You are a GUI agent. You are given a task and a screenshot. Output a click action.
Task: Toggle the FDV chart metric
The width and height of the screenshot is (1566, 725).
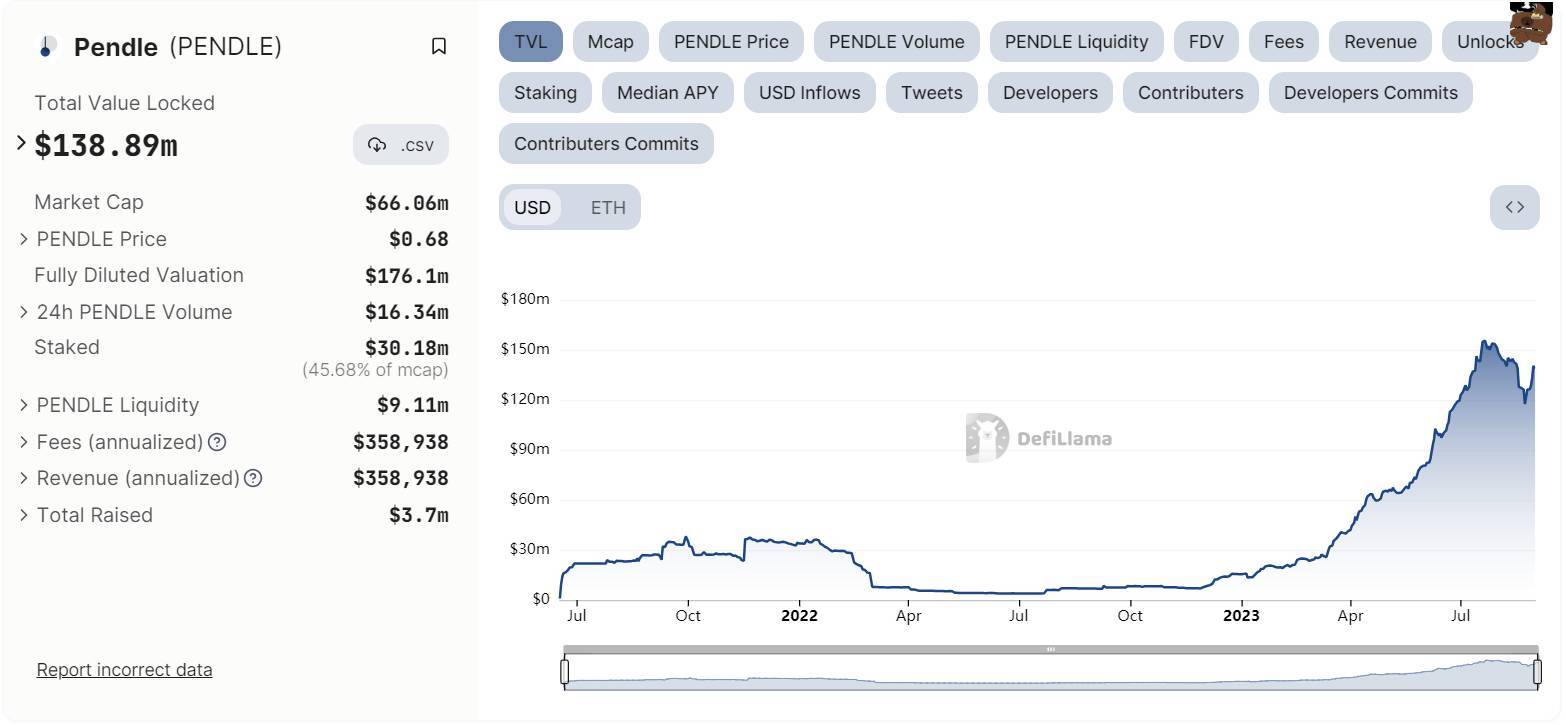pos(1206,42)
